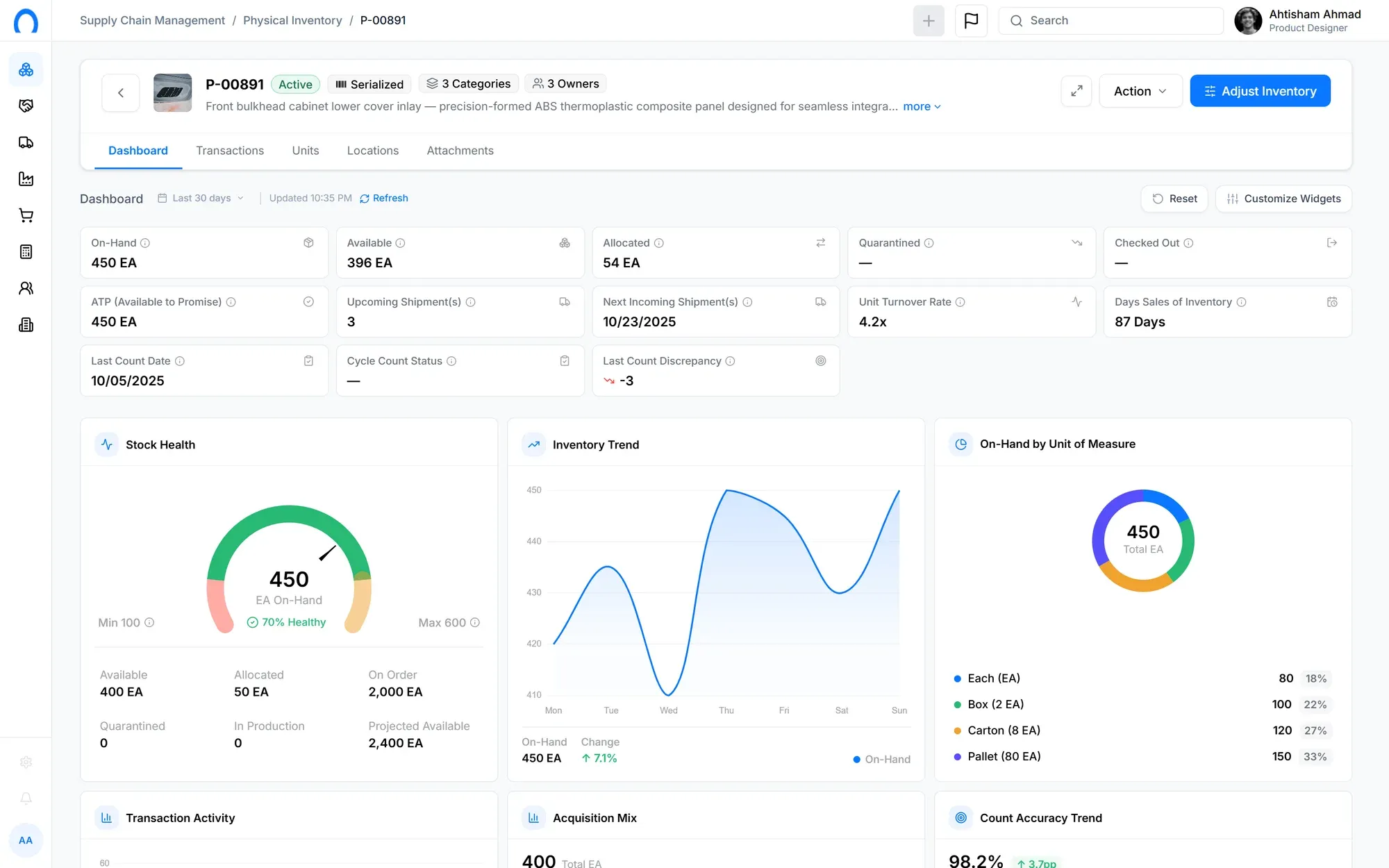Open the handshake sidebar icon
This screenshot has height=868, width=1389.
(x=26, y=106)
